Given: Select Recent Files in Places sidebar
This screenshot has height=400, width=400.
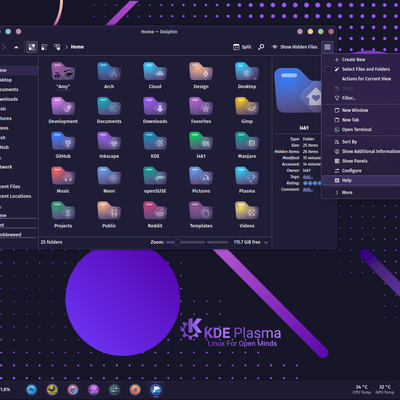Looking at the screenshot, I should click(x=10, y=187).
